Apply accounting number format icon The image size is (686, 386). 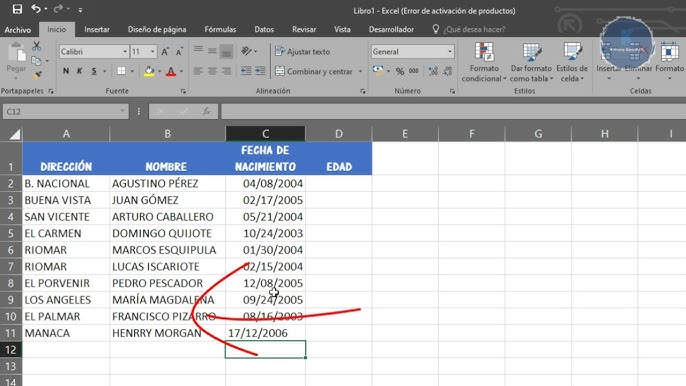click(378, 71)
